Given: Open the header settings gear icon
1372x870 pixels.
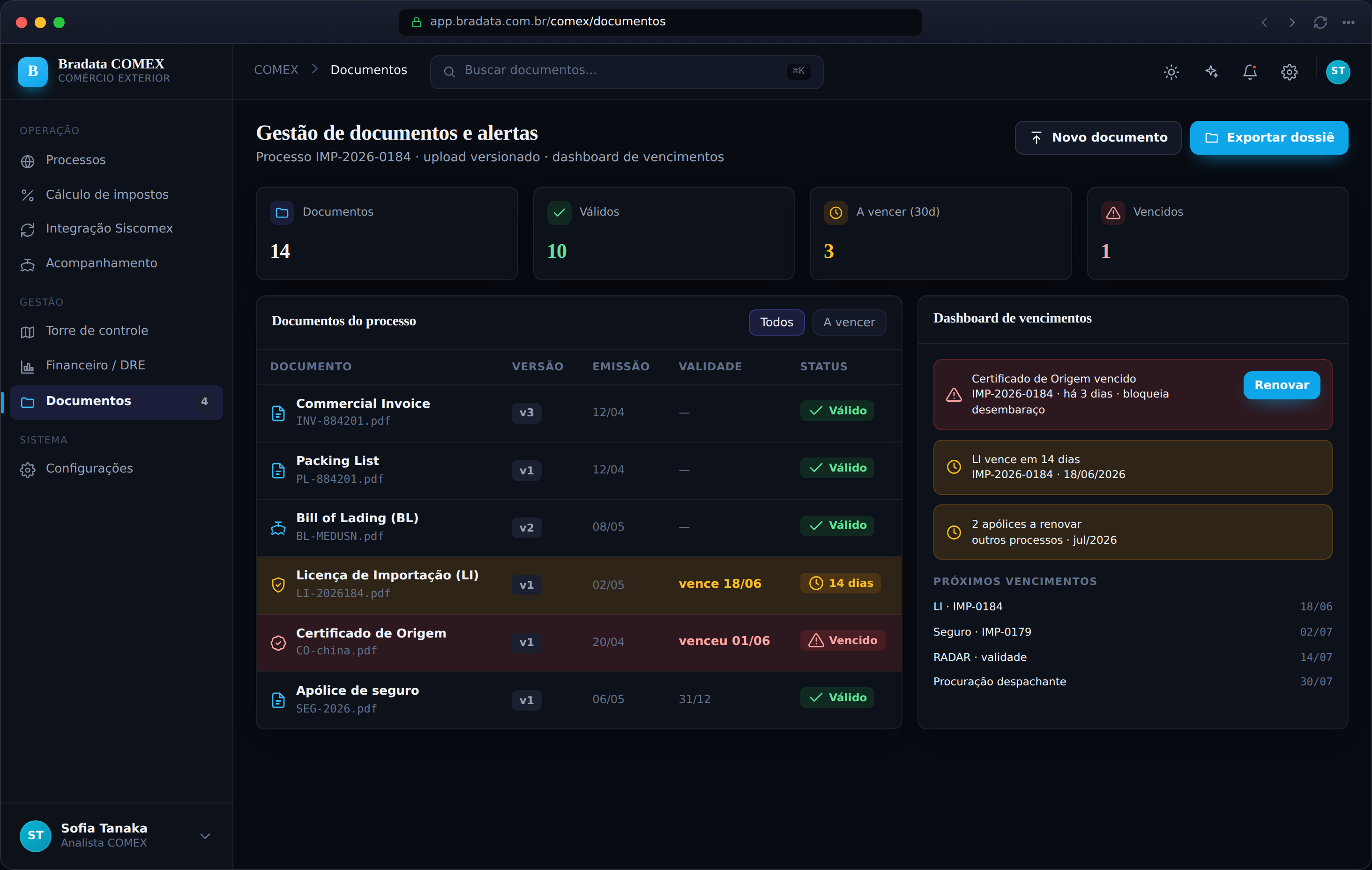Looking at the screenshot, I should (x=1290, y=72).
